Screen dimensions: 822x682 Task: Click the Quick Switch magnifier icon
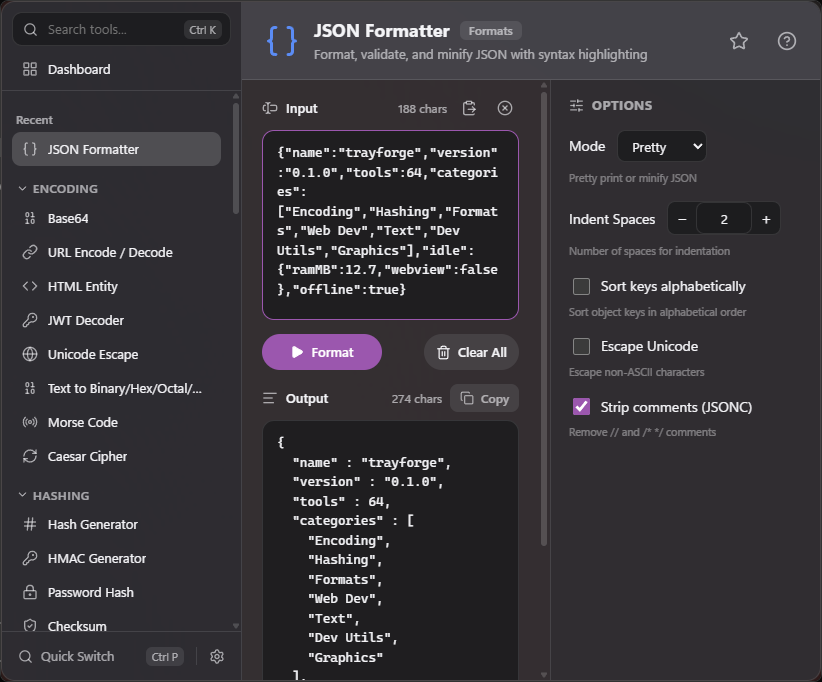point(25,656)
